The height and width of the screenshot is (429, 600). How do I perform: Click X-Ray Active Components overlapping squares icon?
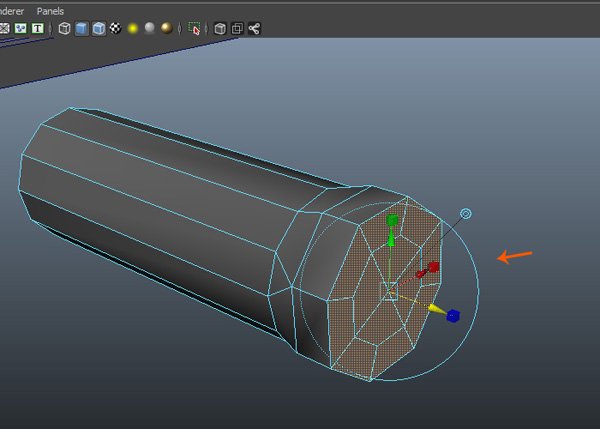coord(237,28)
